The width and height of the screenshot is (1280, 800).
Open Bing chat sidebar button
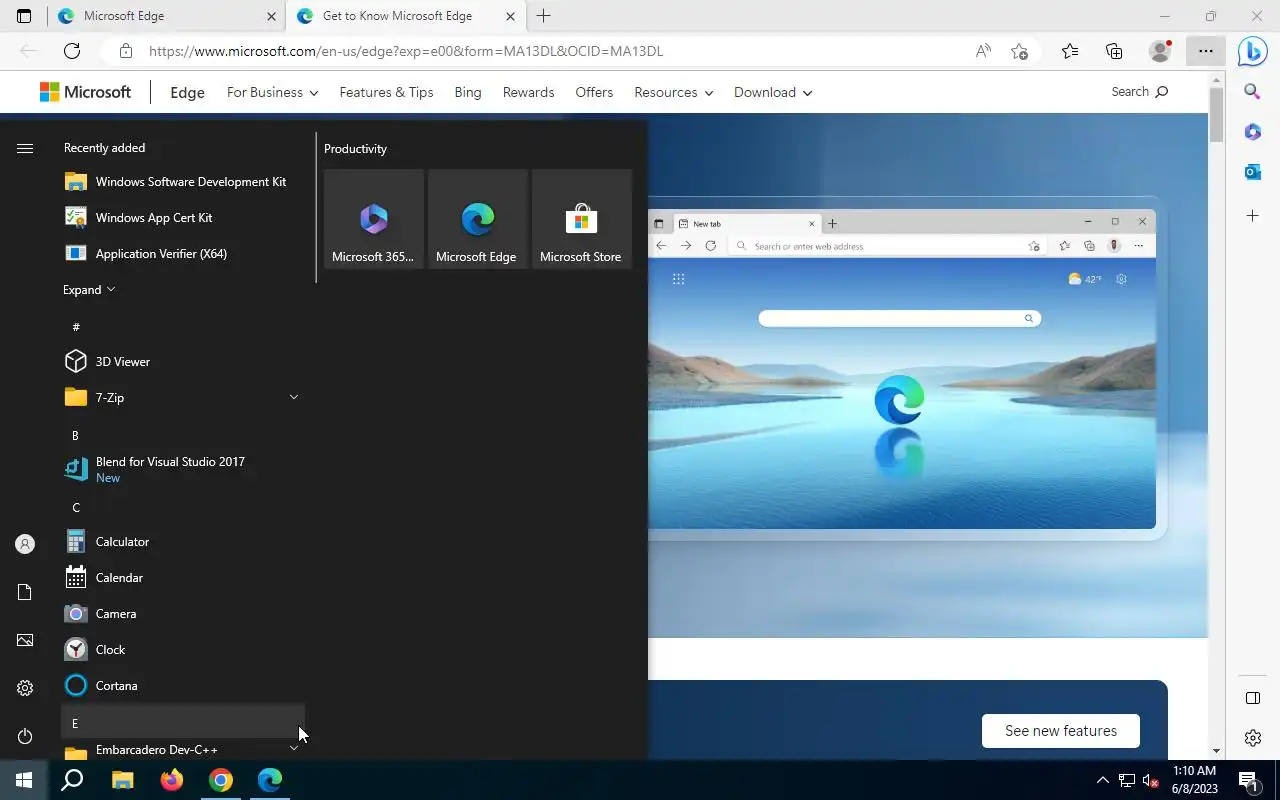(1252, 51)
